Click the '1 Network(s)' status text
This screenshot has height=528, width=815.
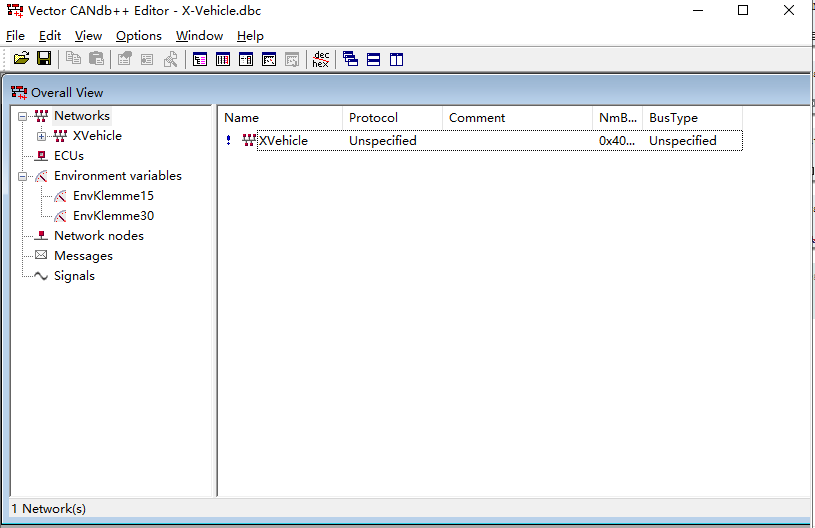(49, 509)
